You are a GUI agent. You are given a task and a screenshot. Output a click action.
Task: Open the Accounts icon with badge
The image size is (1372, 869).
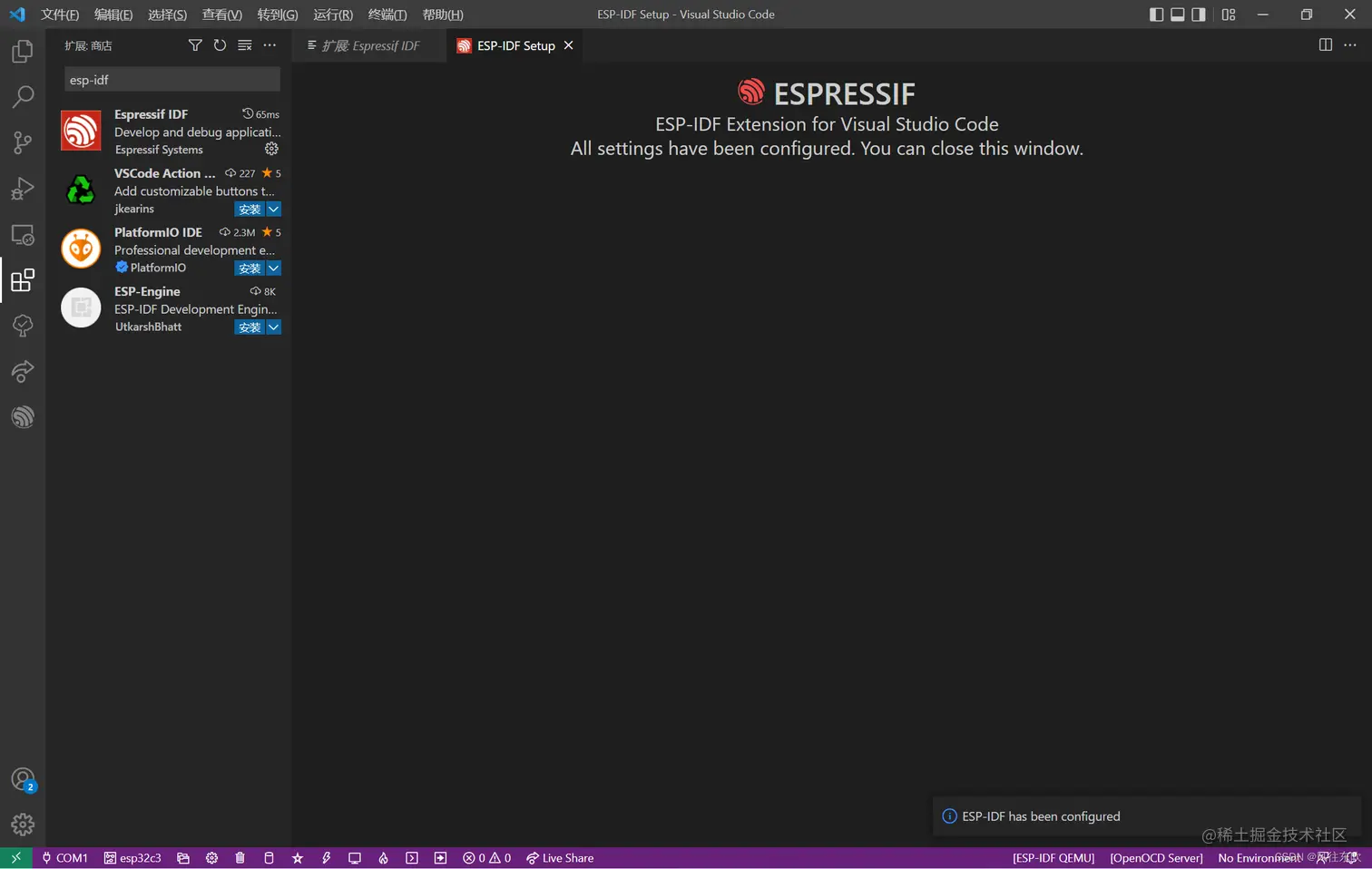point(23,779)
